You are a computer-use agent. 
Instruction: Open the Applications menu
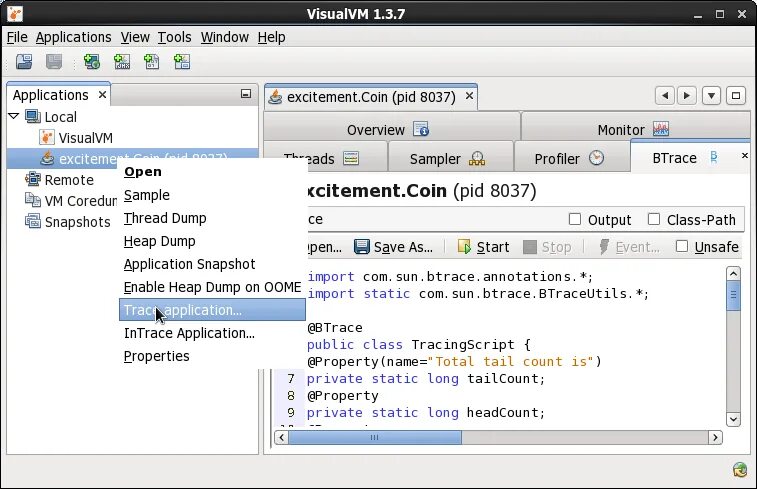73,37
